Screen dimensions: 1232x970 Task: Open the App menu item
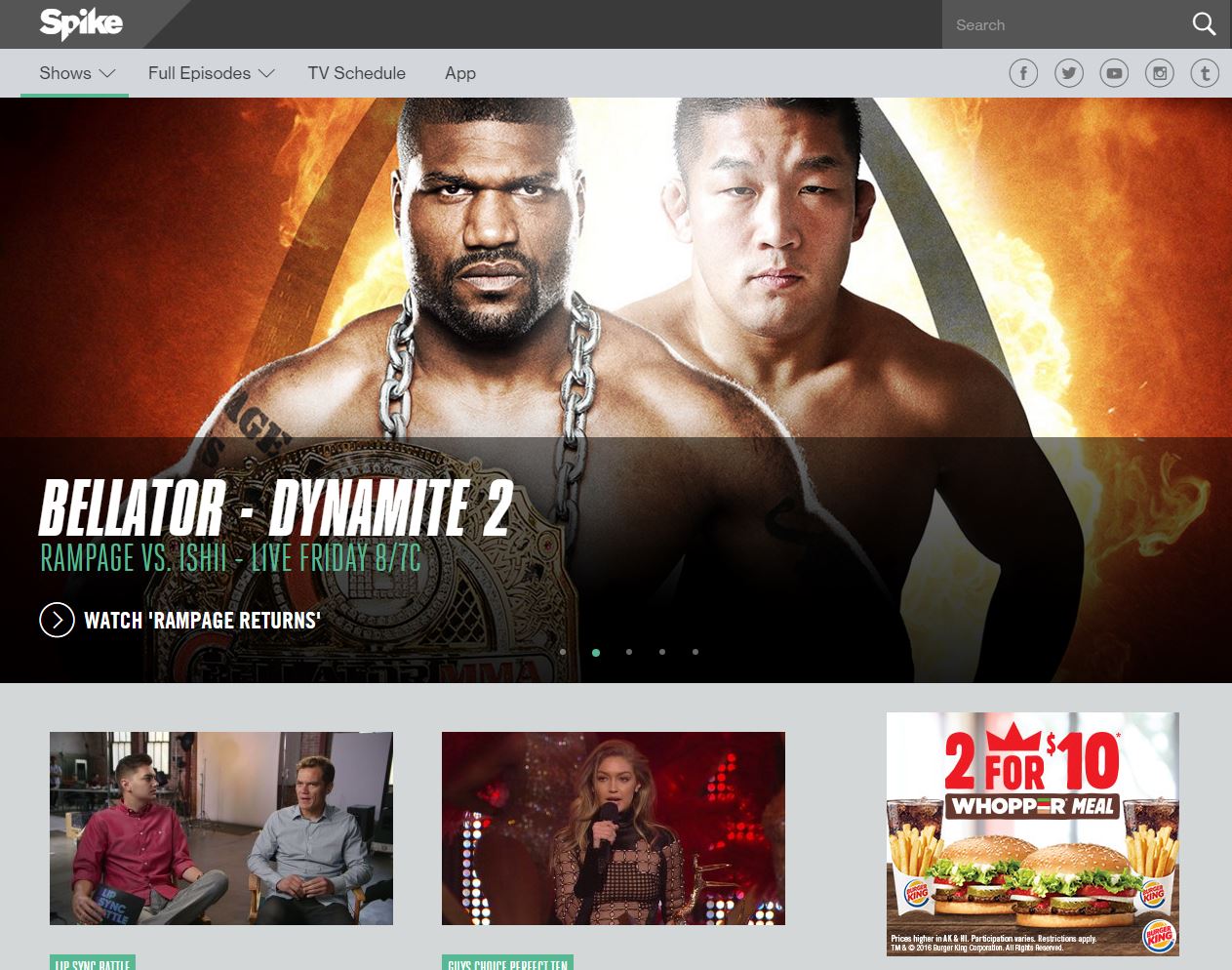coord(460,73)
